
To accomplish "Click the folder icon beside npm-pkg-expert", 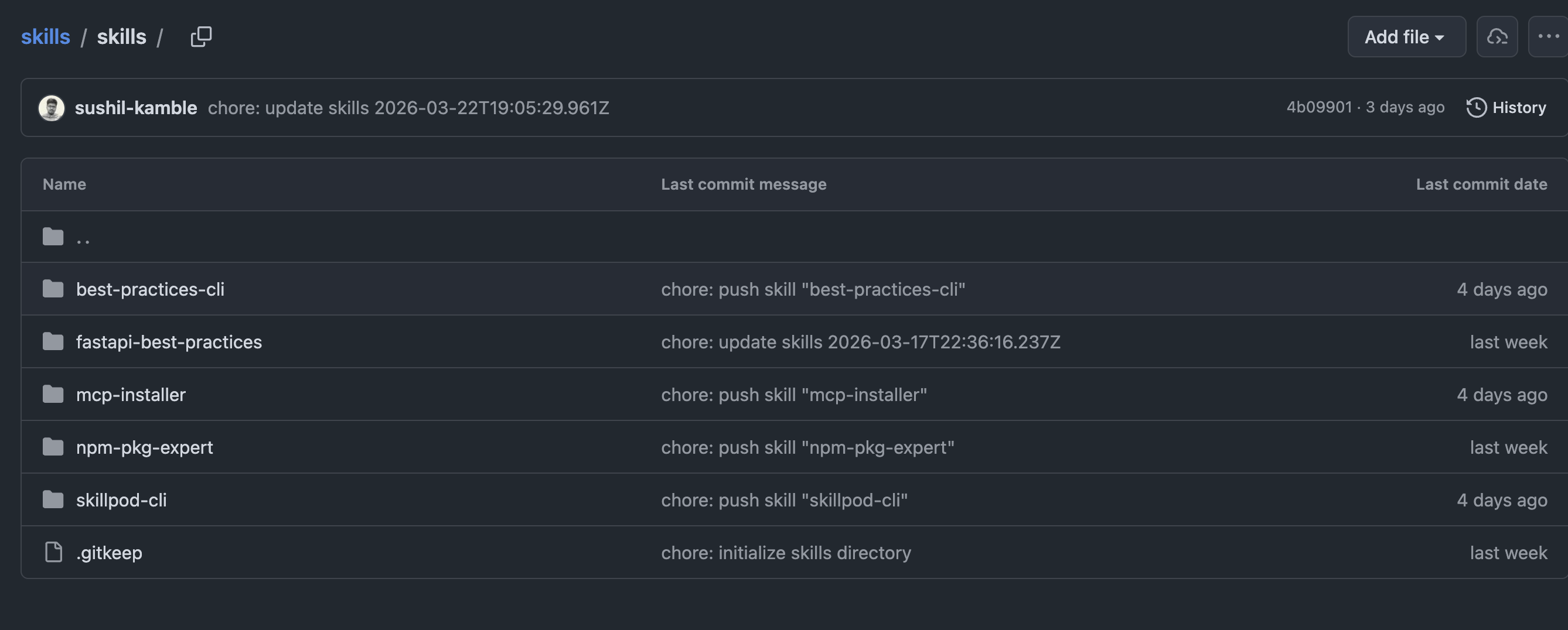I will point(52,447).
